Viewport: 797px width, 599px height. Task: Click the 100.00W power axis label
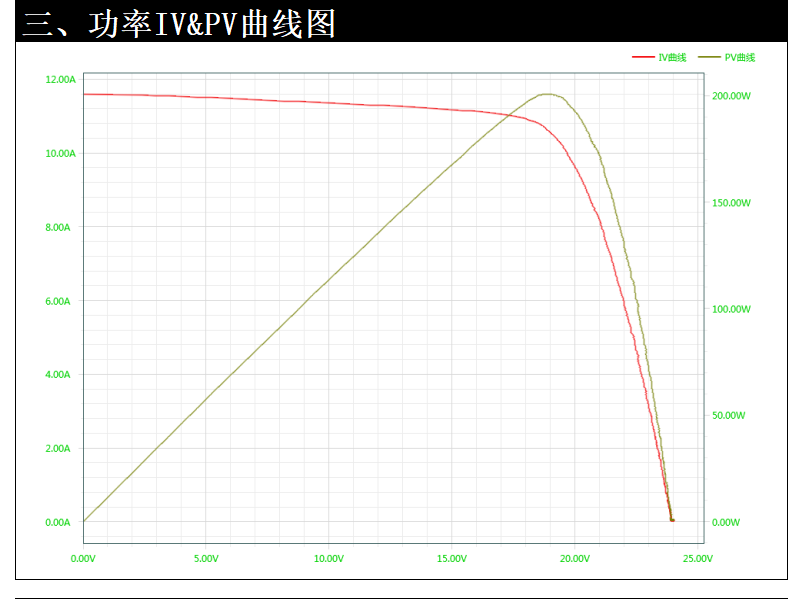coord(731,309)
